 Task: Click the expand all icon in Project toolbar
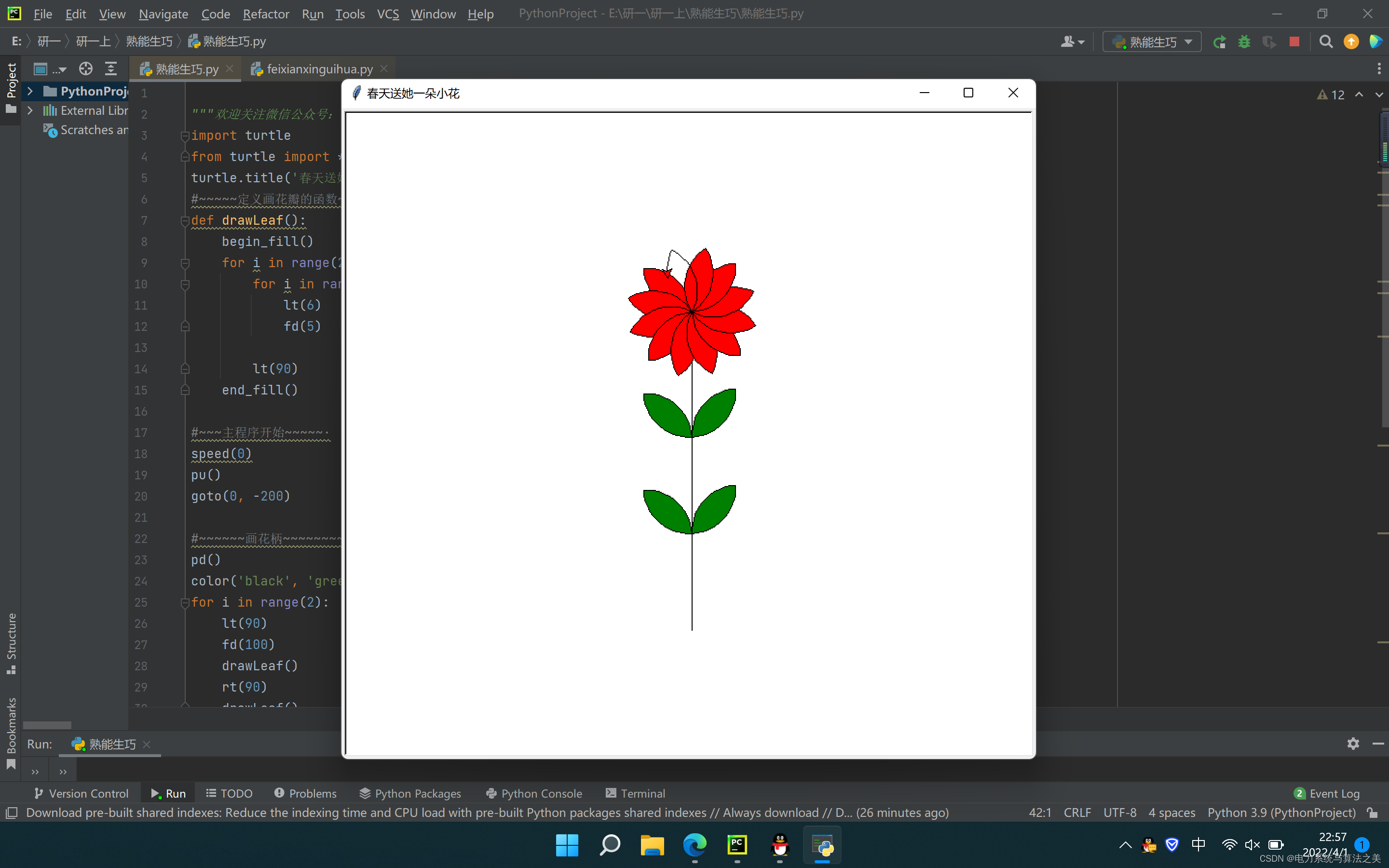[x=111, y=69]
